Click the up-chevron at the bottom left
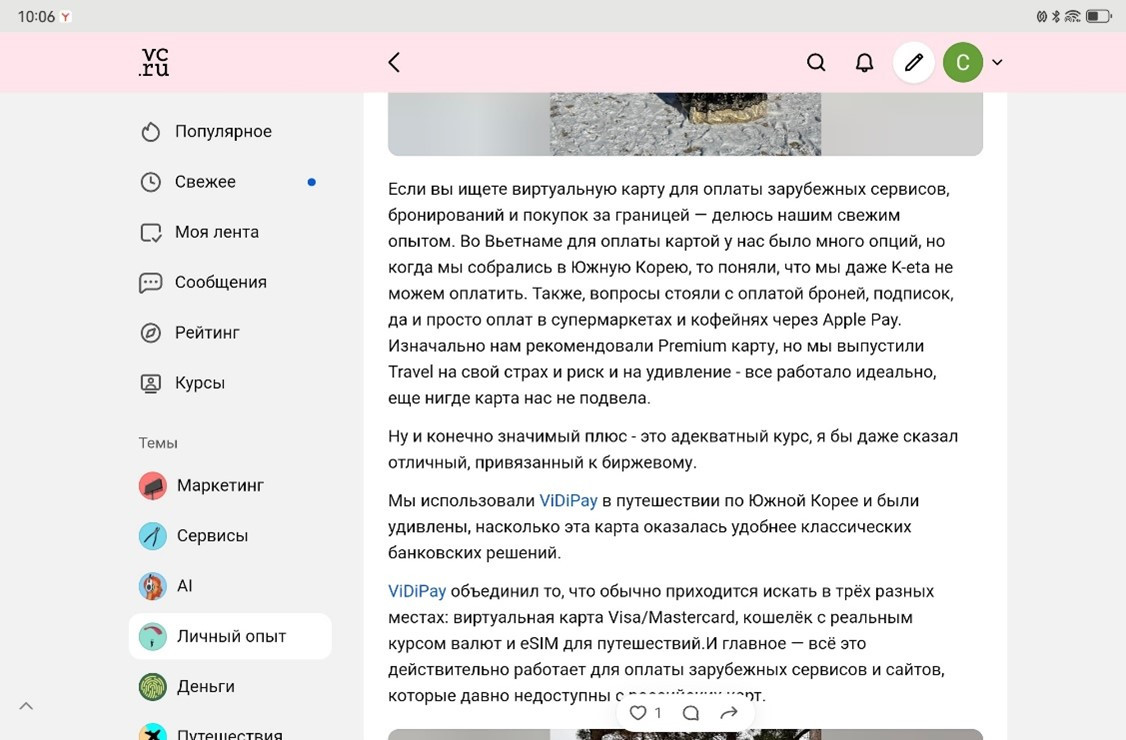This screenshot has height=740, width=1126. click(x=27, y=706)
